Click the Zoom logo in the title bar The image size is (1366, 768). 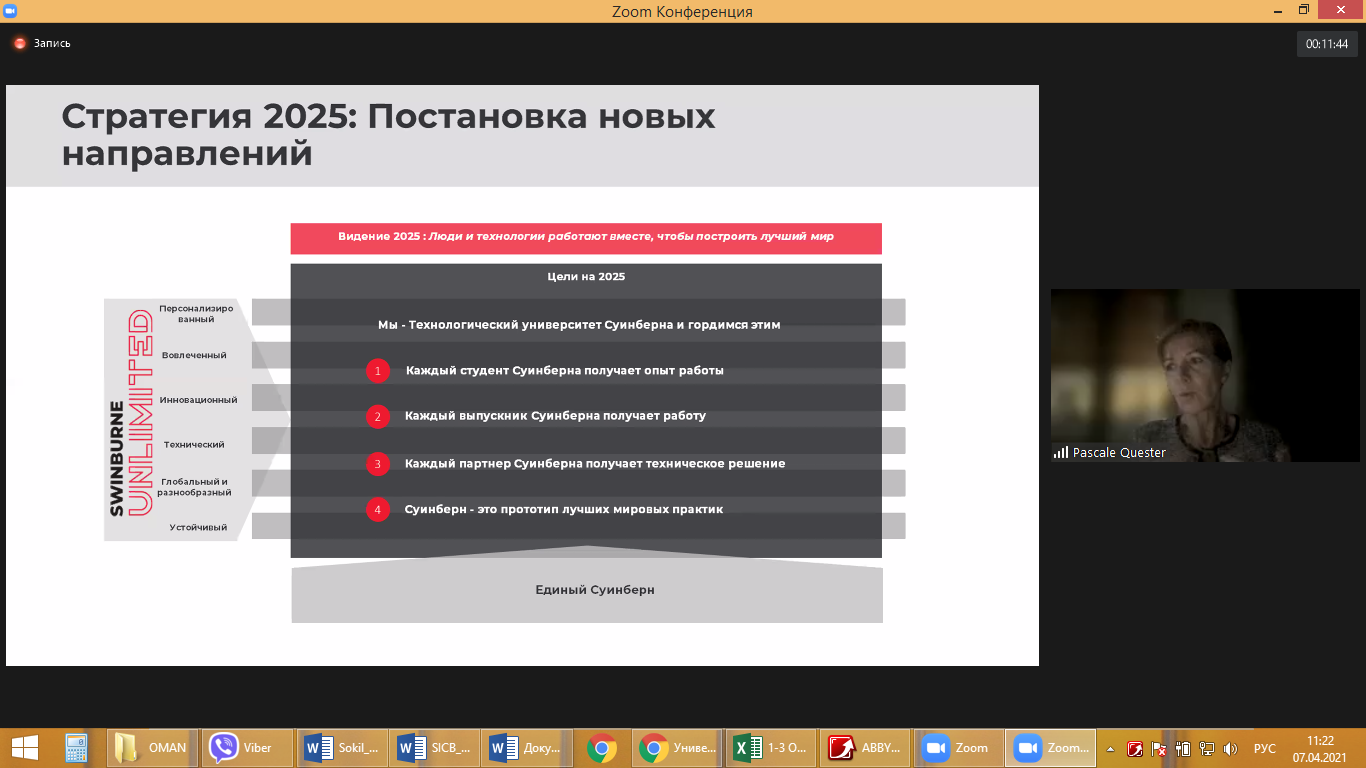point(10,11)
